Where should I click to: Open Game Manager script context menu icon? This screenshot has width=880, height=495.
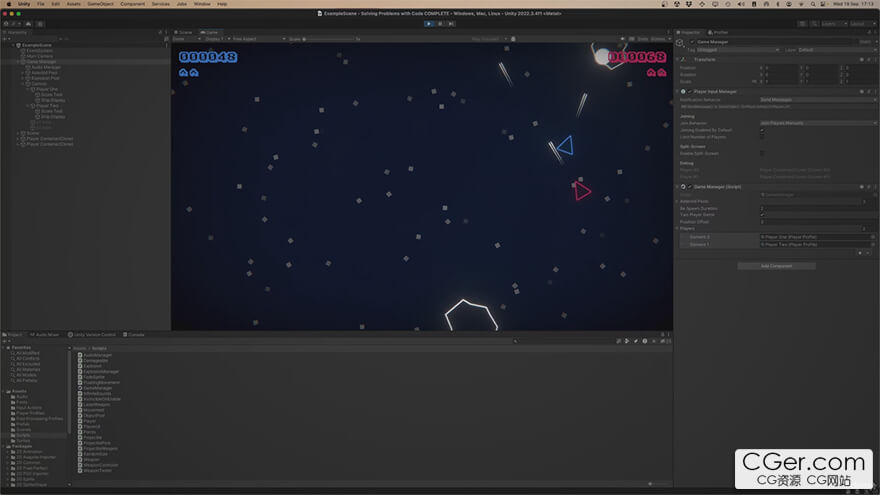[874, 187]
